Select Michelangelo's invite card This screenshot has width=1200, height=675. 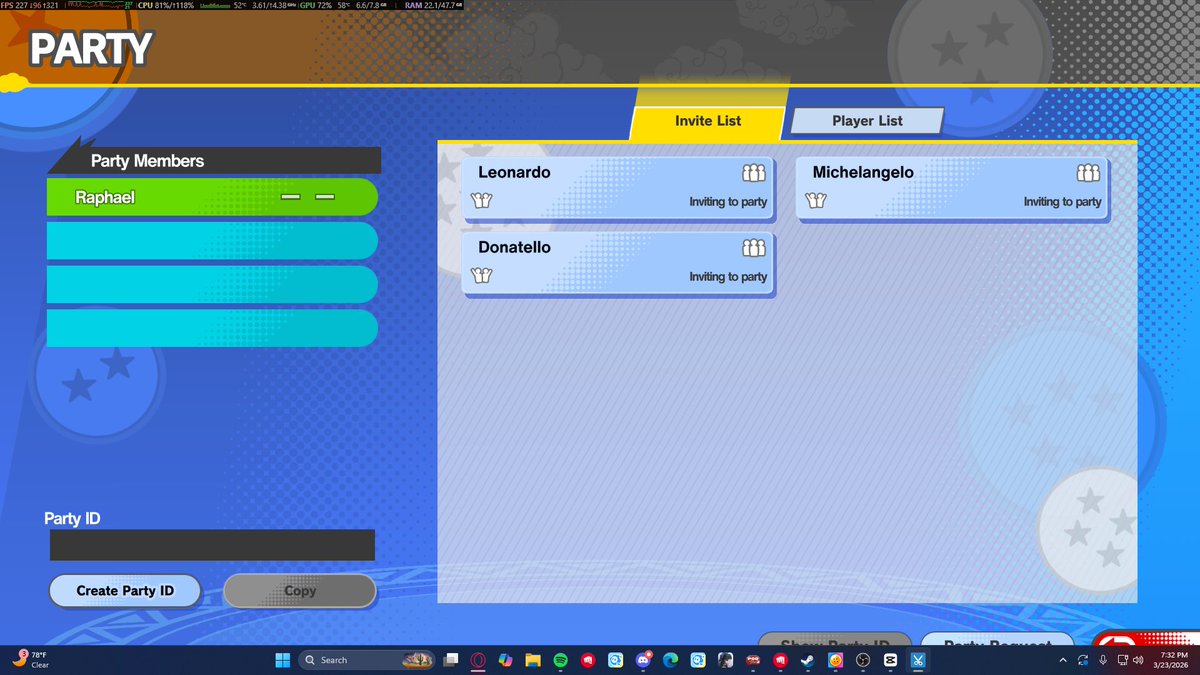click(952, 189)
